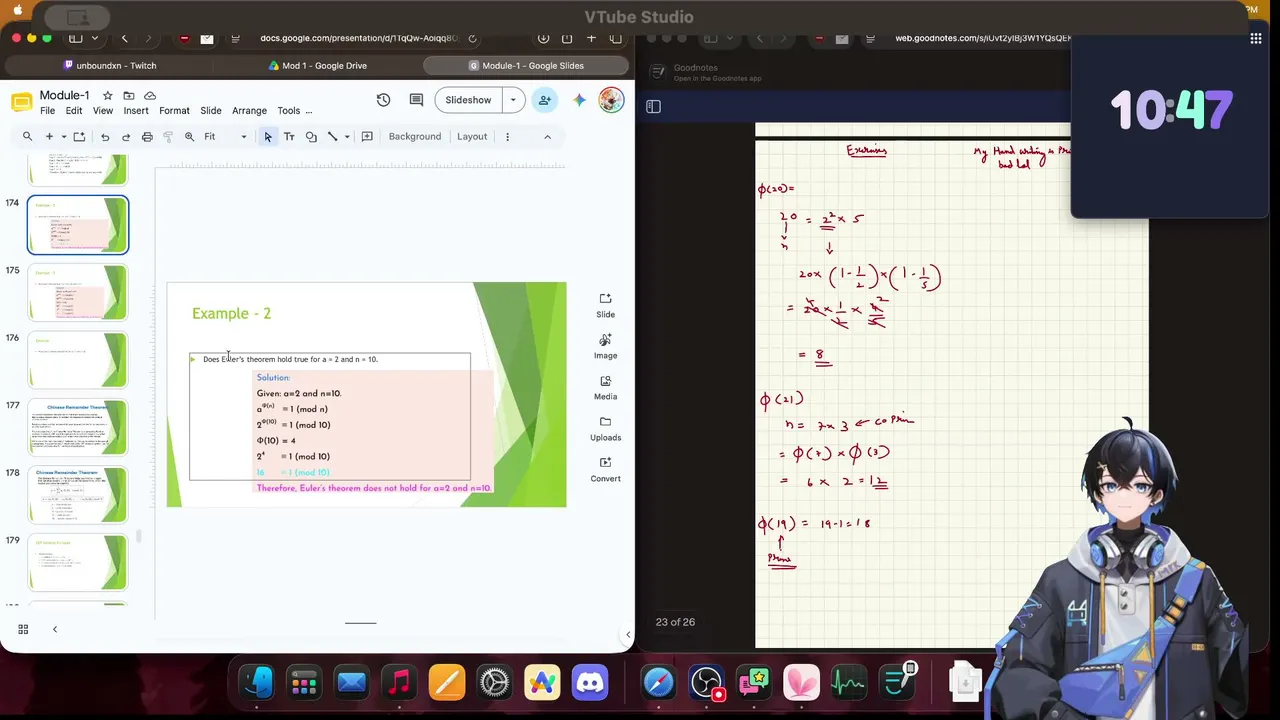The height and width of the screenshot is (720, 1280).
Task: Open version history clock icon
Action: pos(383,100)
